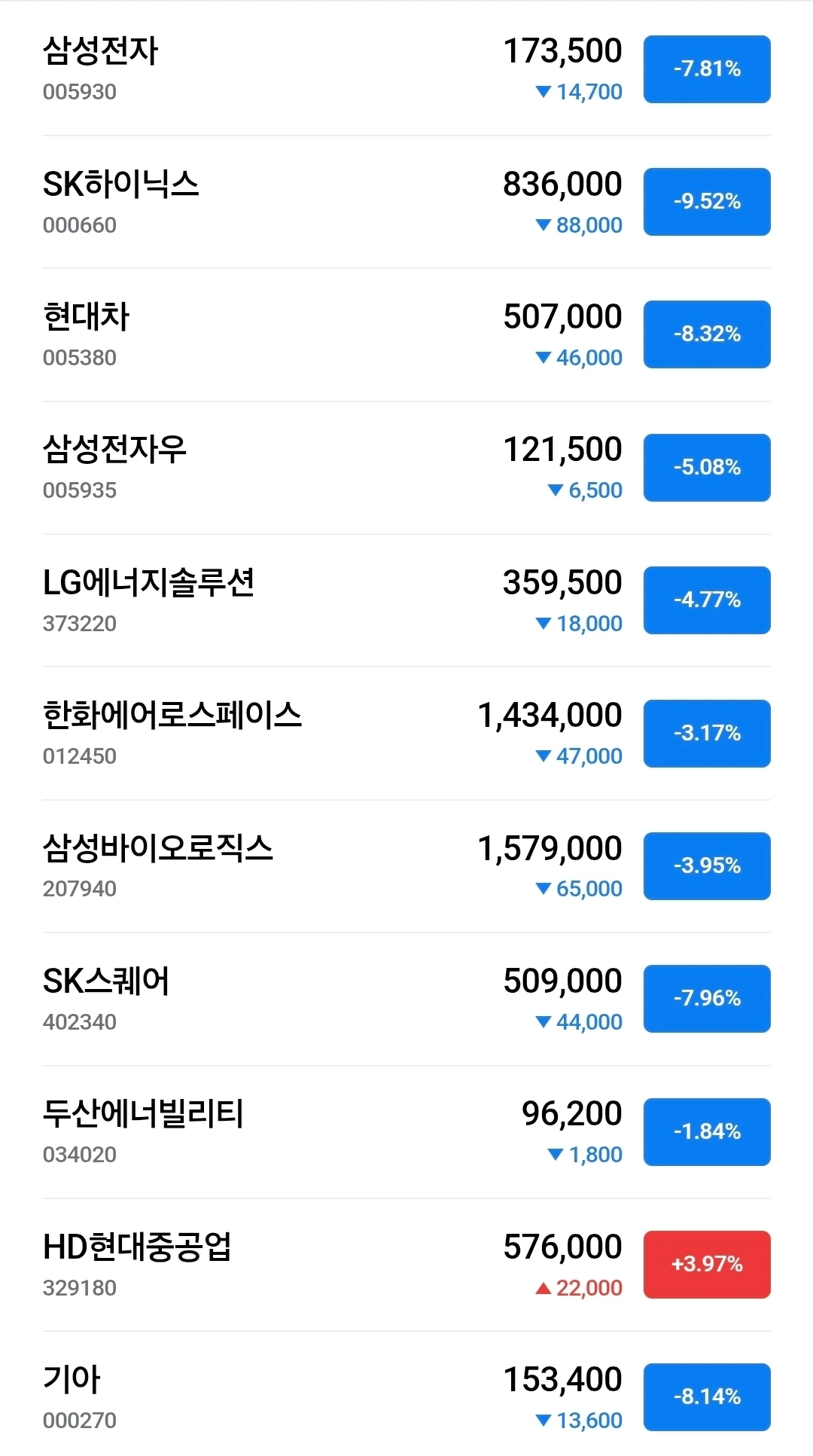Select the 한화에어로스페이스 stock name

[x=172, y=716]
